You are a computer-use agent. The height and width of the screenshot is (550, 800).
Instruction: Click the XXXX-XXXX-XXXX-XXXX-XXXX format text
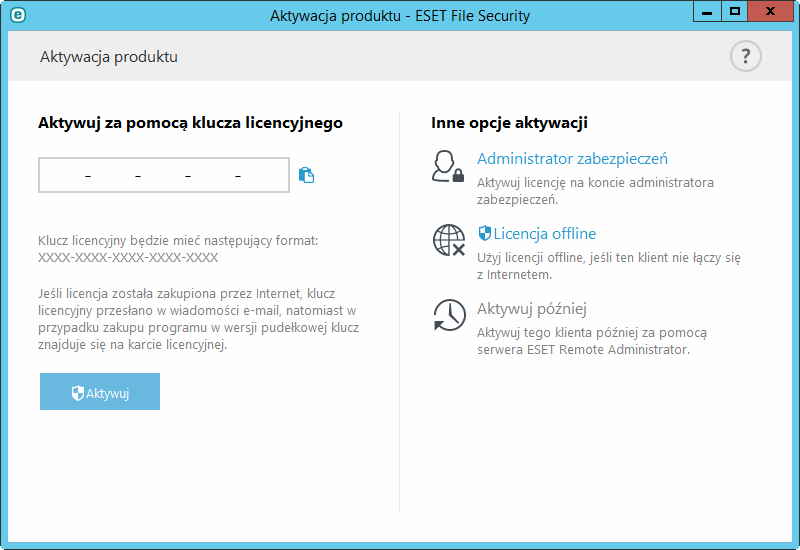click(x=128, y=258)
